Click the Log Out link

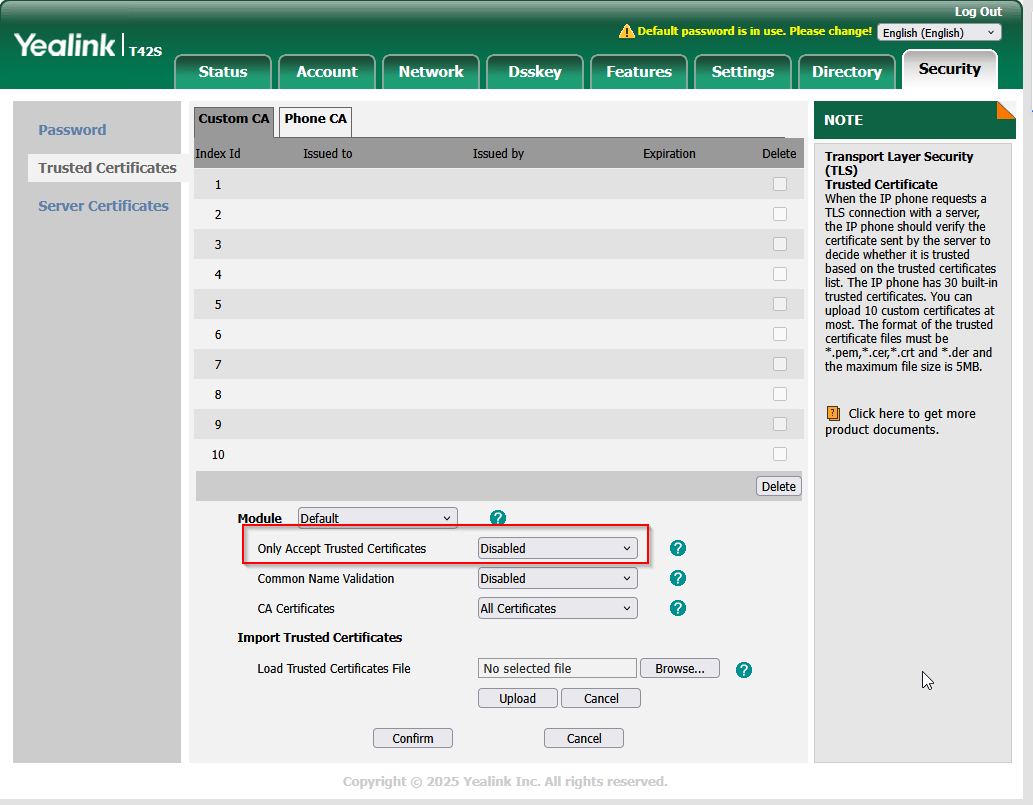pos(977,12)
